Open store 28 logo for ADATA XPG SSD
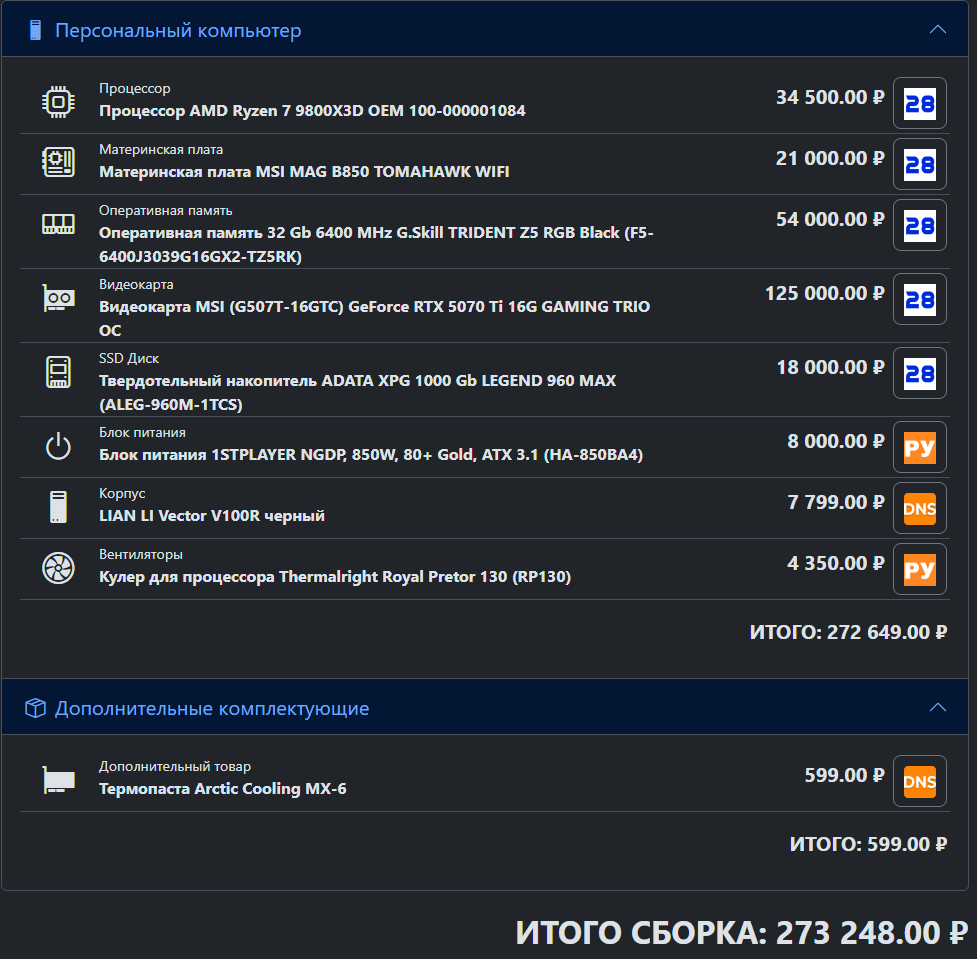 point(920,374)
